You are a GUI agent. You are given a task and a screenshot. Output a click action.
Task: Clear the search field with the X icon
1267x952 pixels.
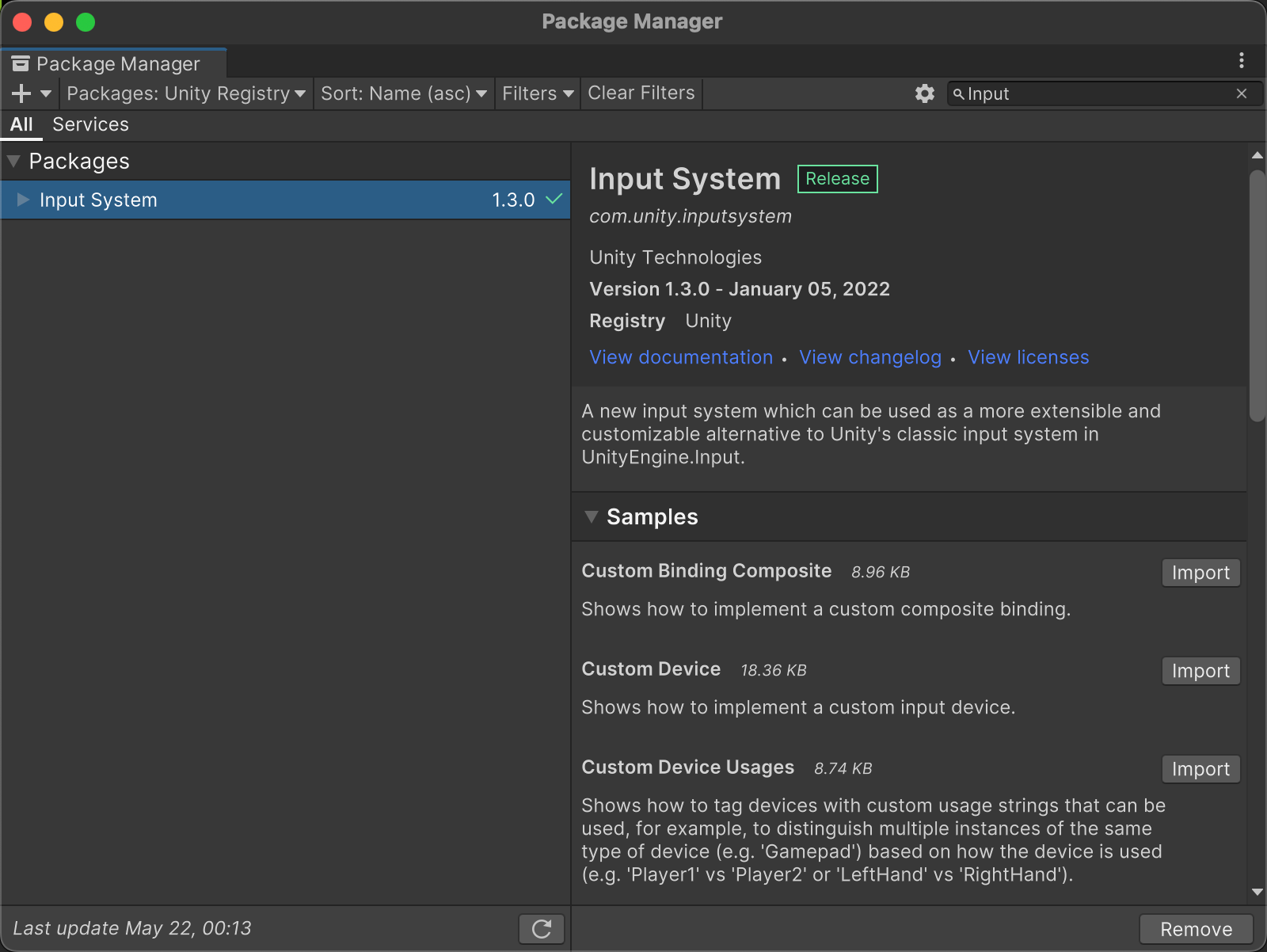(x=1242, y=93)
